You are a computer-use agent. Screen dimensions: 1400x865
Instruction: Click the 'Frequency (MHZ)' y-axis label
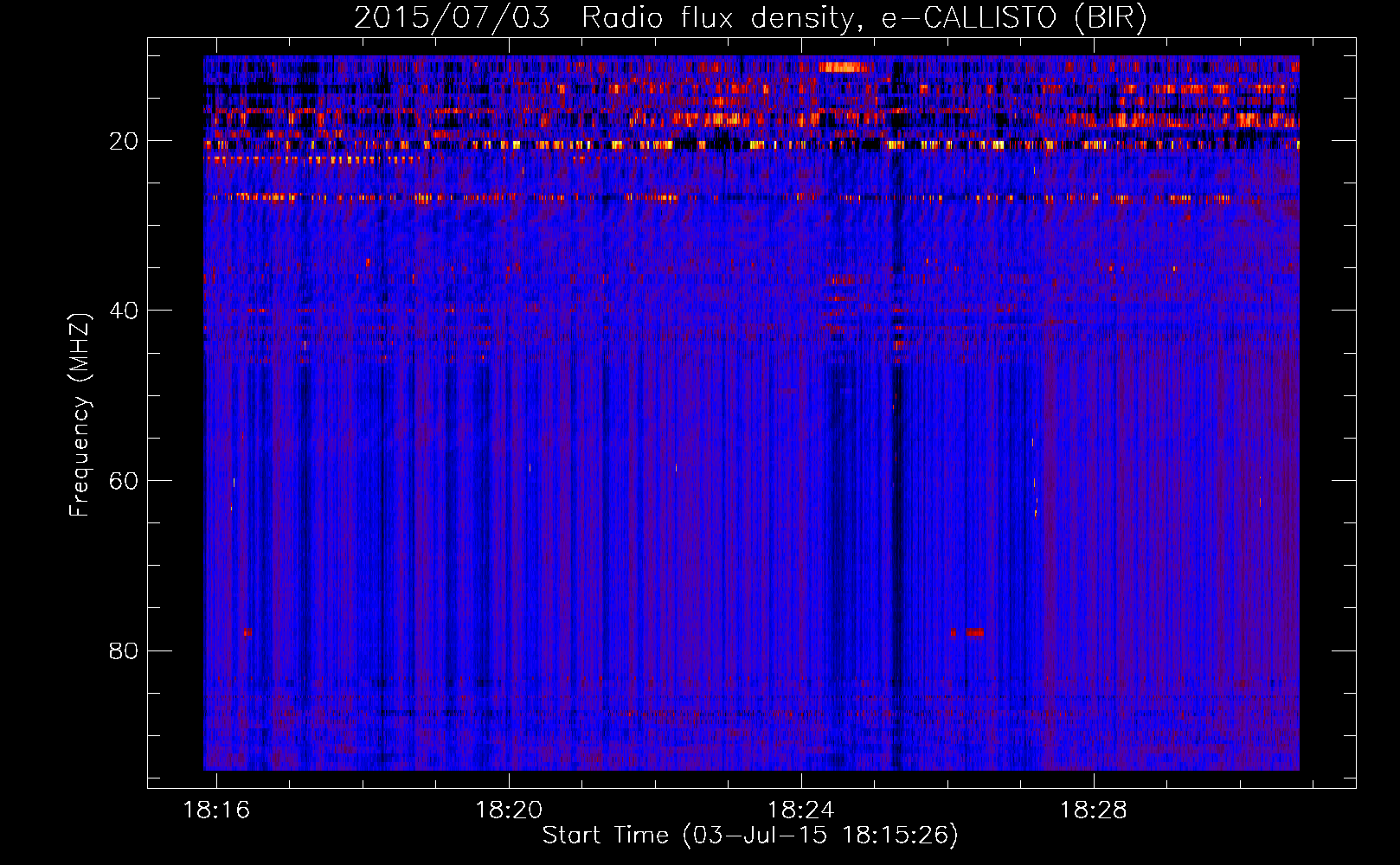pos(79,415)
